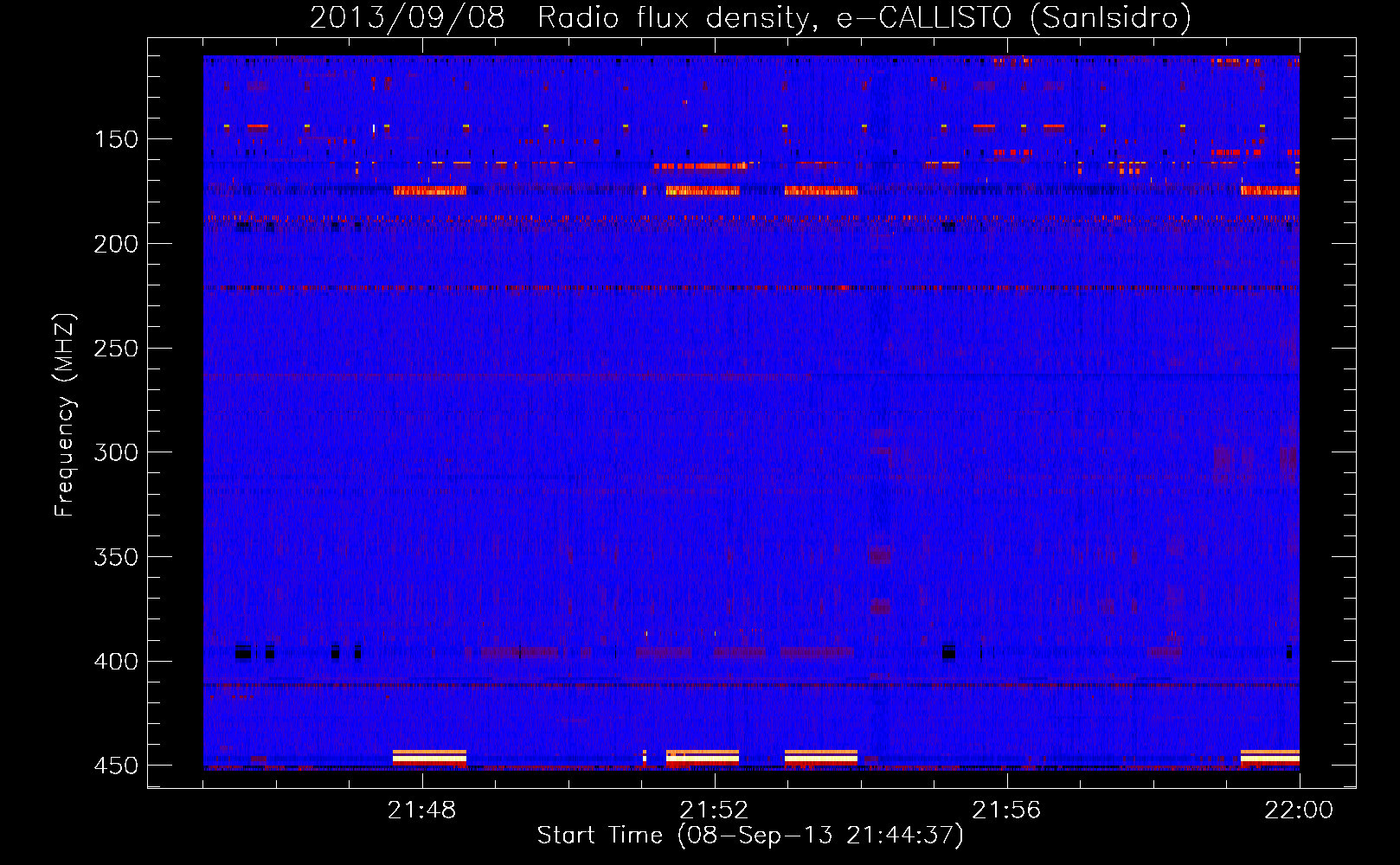Click the 450 frequency tick label
This screenshot has height=865, width=1400.
pyautogui.click(x=116, y=766)
